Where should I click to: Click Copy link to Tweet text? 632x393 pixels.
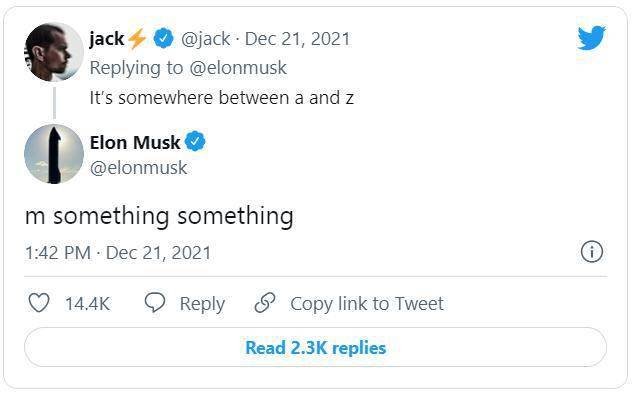[367, 304]
